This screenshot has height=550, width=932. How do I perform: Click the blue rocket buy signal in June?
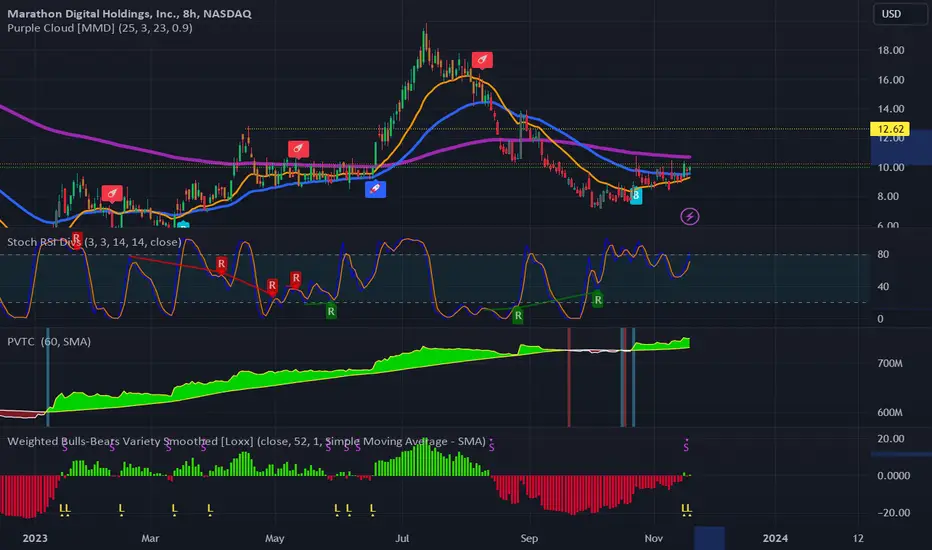(x=376, y=189)
